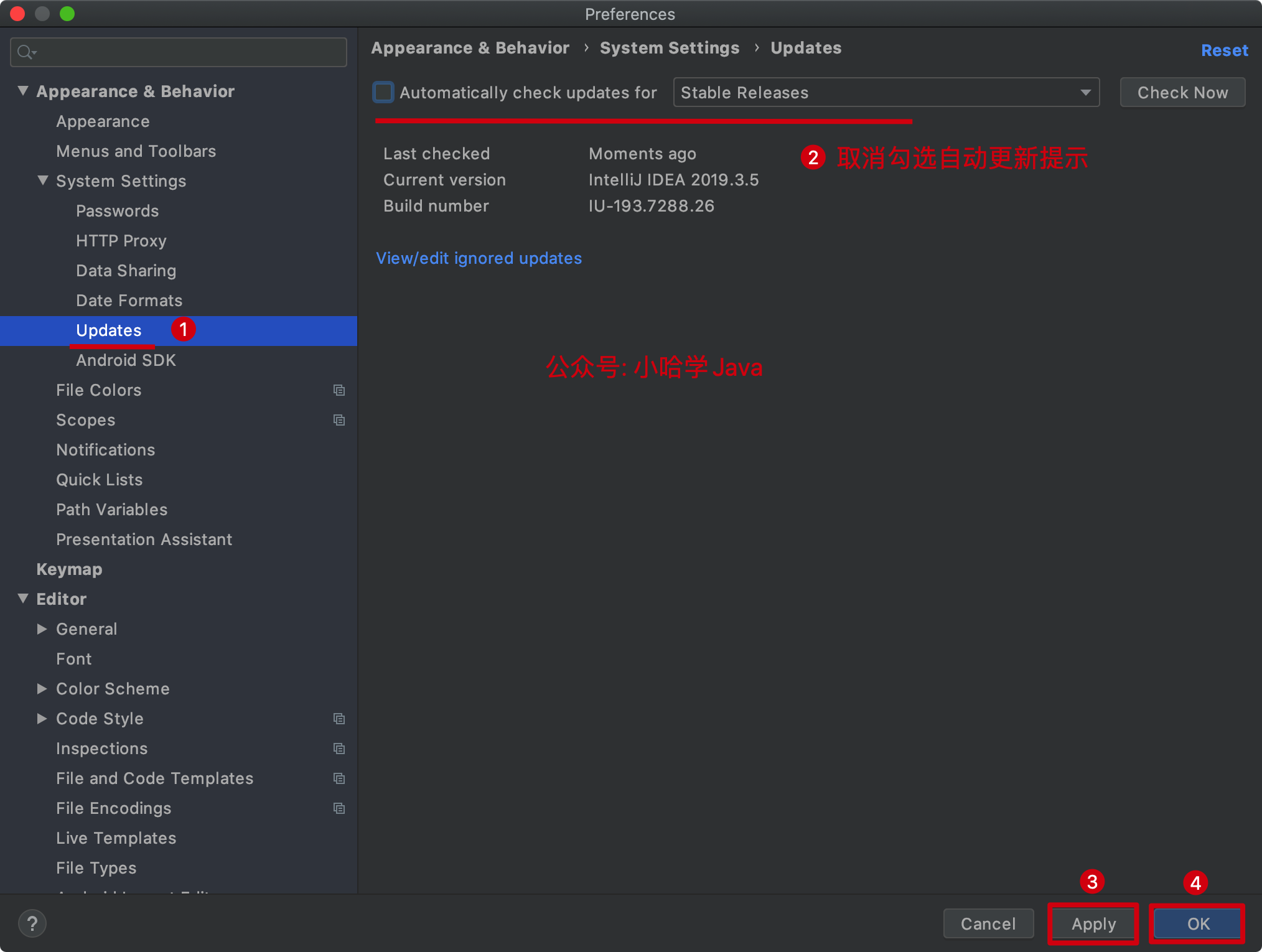Expand the Color Scheme node
The image size is (1262, 952).
click(x=42, y=689)
